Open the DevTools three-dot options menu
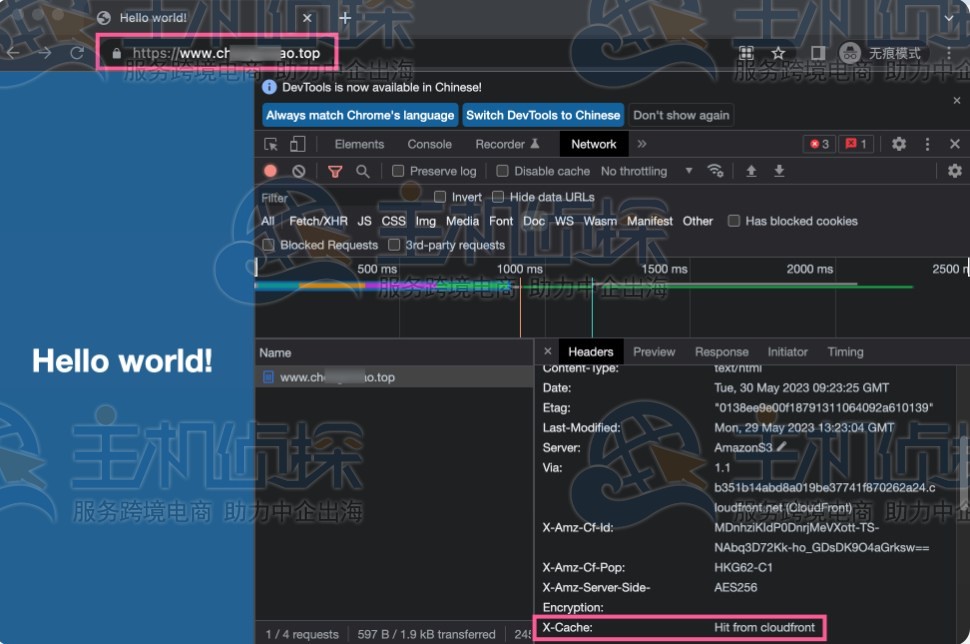 pos(927,144)
